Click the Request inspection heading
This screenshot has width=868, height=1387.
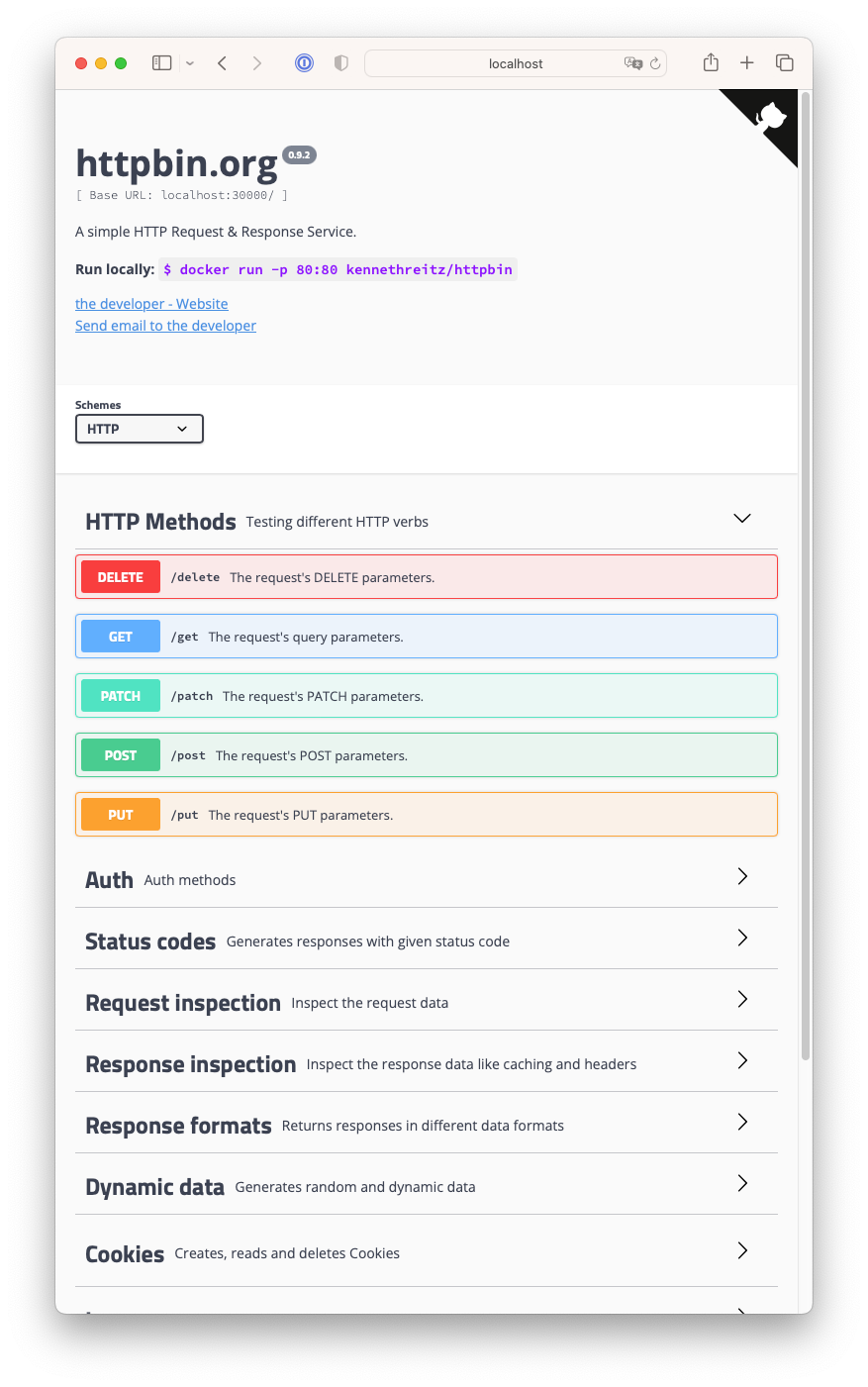(183, 1003)
